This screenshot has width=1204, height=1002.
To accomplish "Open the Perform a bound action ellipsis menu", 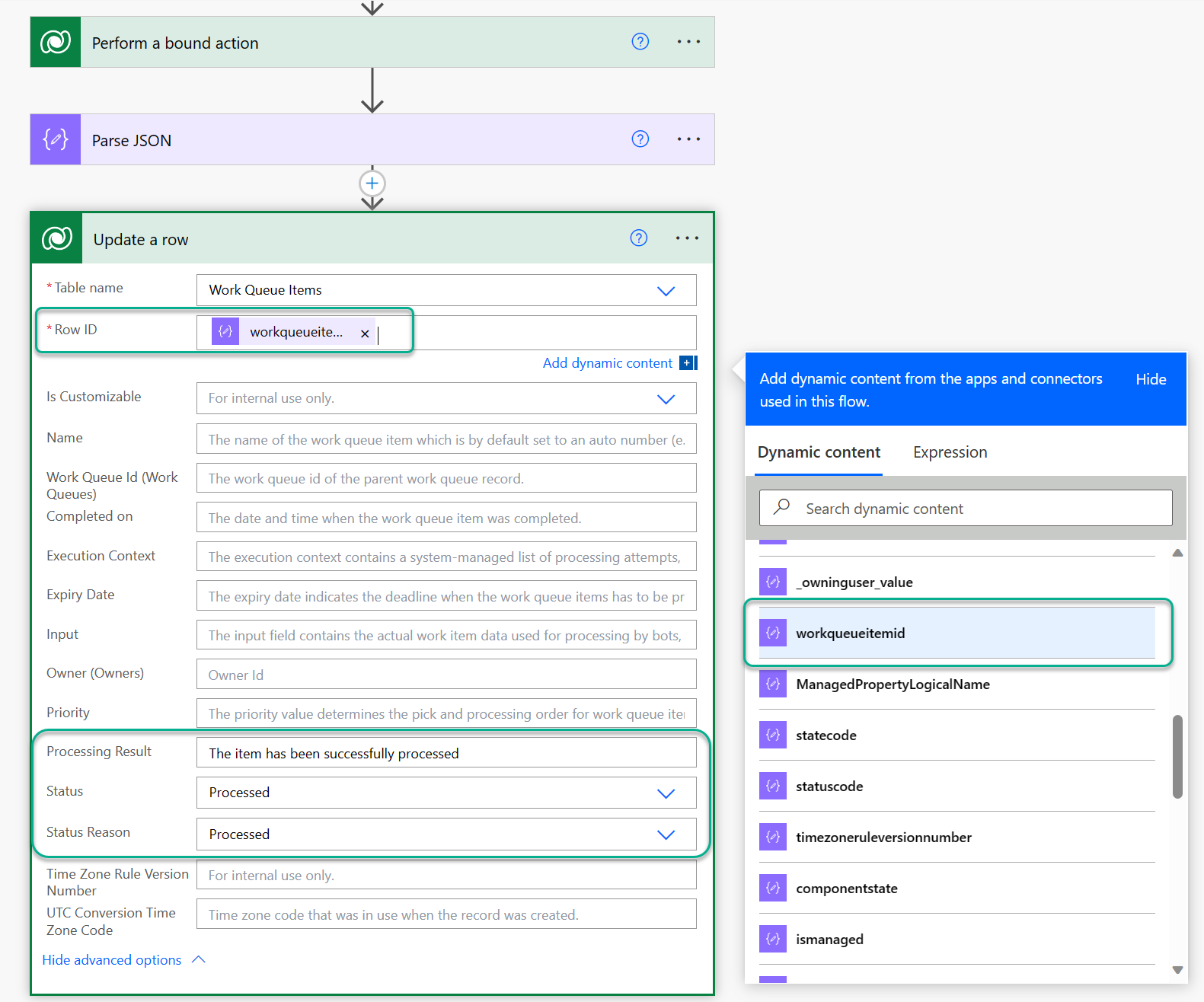I will point(688,42).
